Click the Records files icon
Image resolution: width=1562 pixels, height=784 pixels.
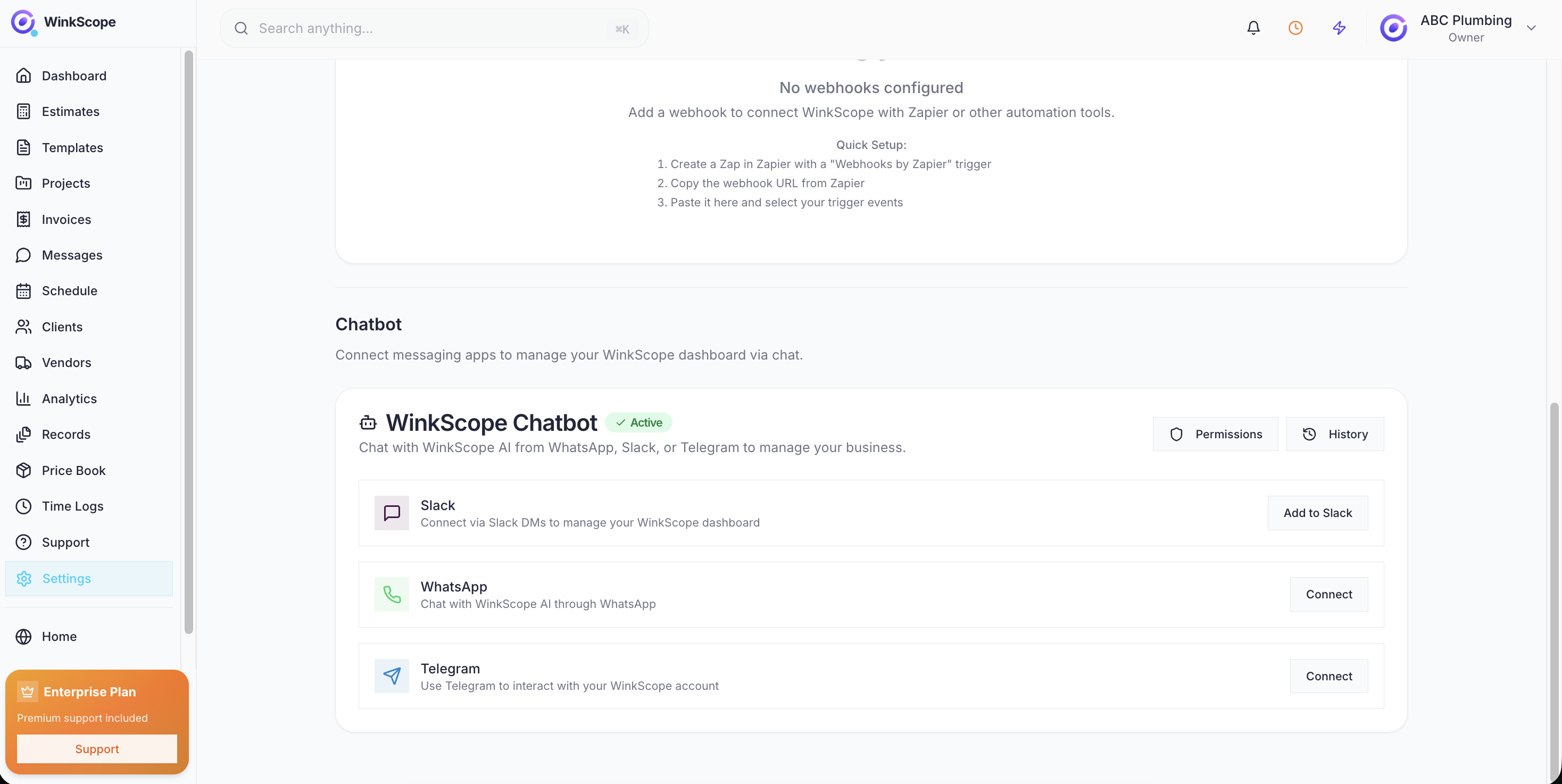23,435
